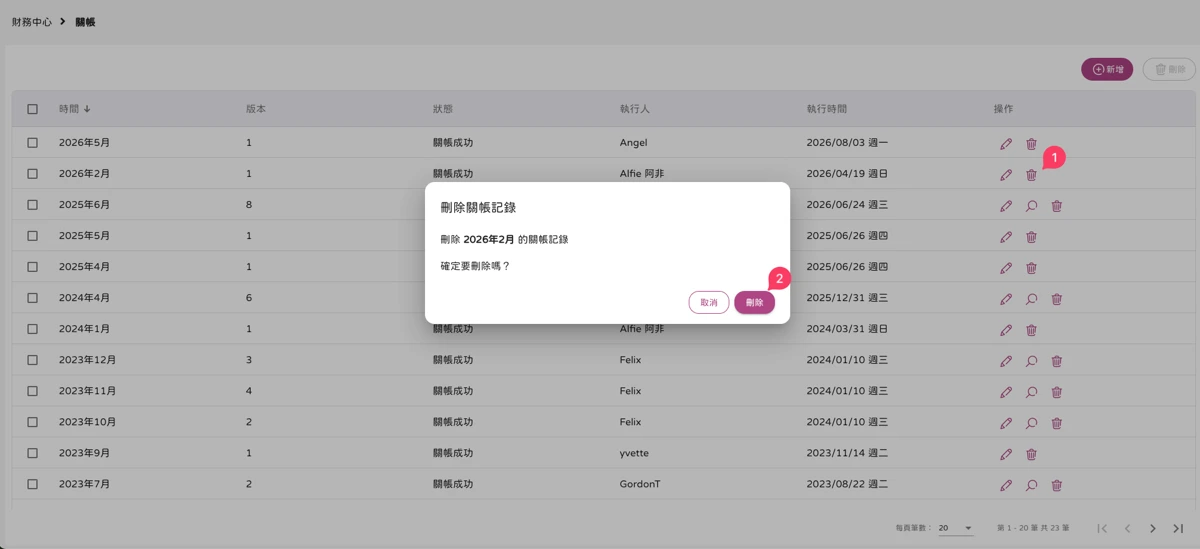Viewport: 1200px width, 549px height.
Task: Click the disabled 刪除 button at top right
Action: (x=1169, y=69)
